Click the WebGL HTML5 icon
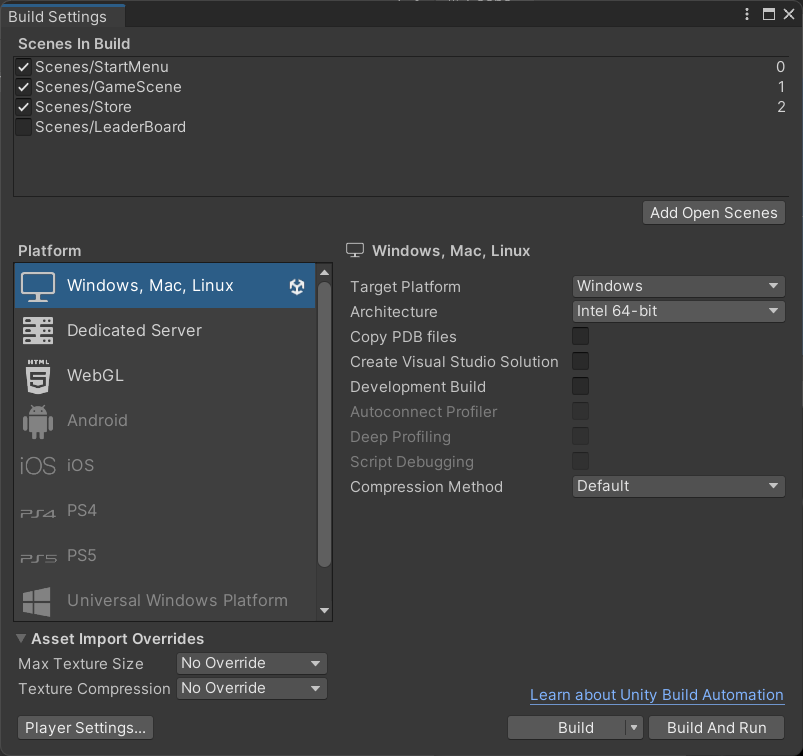803x756 pixels. 38,376
